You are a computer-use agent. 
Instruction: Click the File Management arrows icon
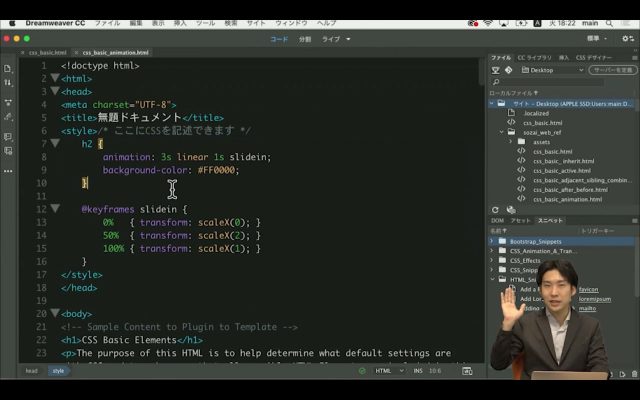[8, 85]
